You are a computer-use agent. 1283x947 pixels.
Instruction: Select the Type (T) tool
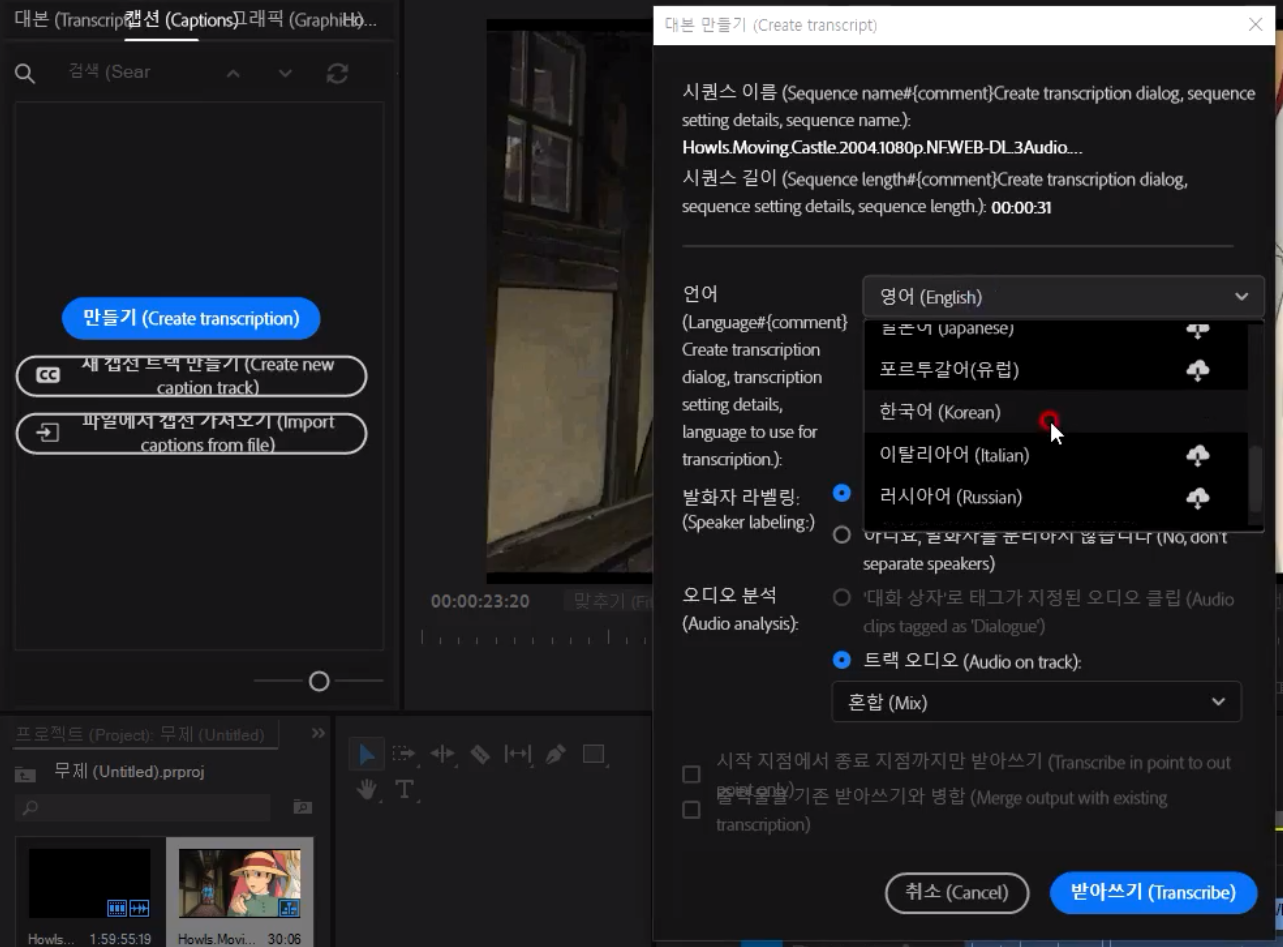click(x=404, y=790)
